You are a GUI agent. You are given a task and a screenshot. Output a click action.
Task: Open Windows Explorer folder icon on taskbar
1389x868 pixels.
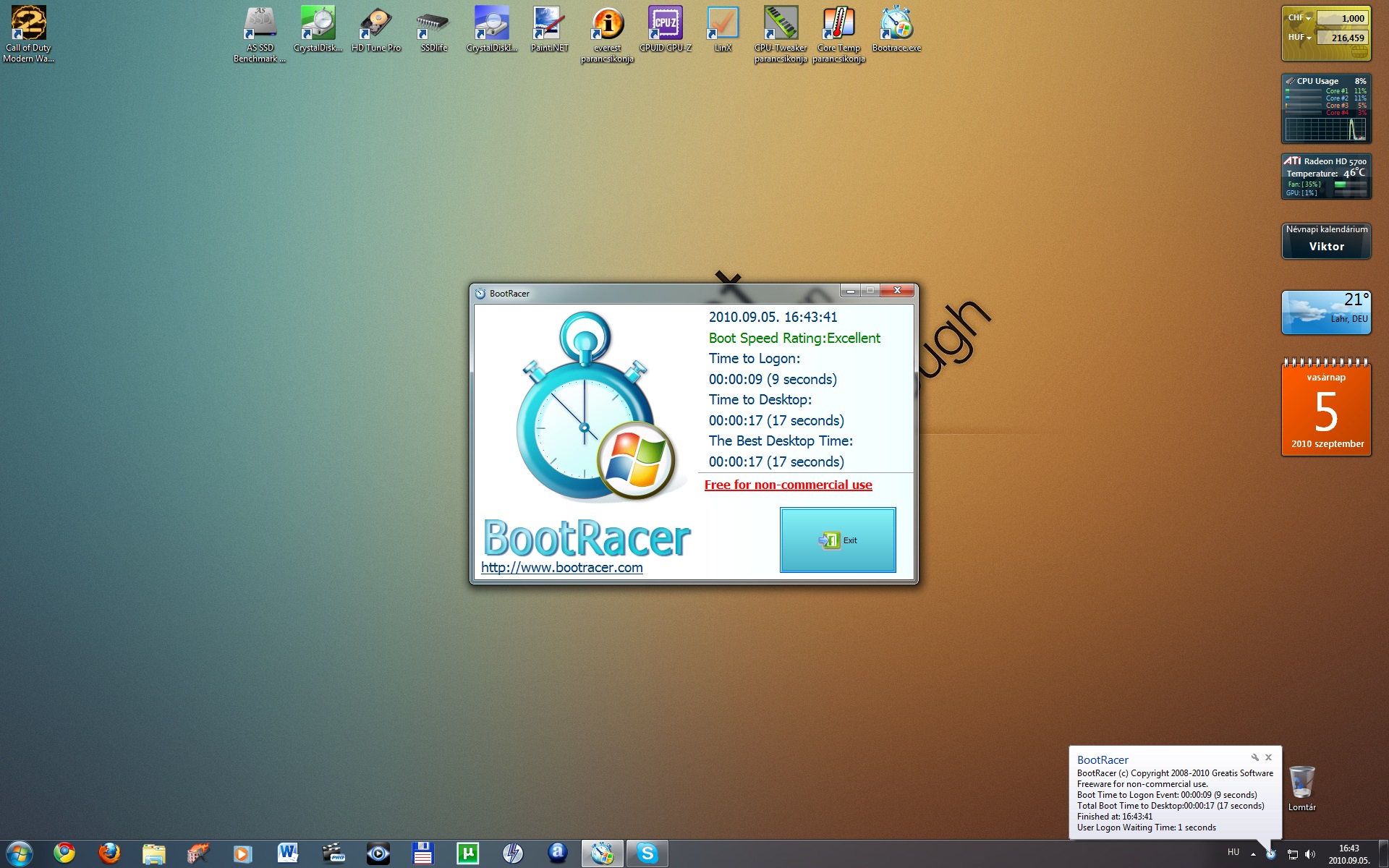154,854
